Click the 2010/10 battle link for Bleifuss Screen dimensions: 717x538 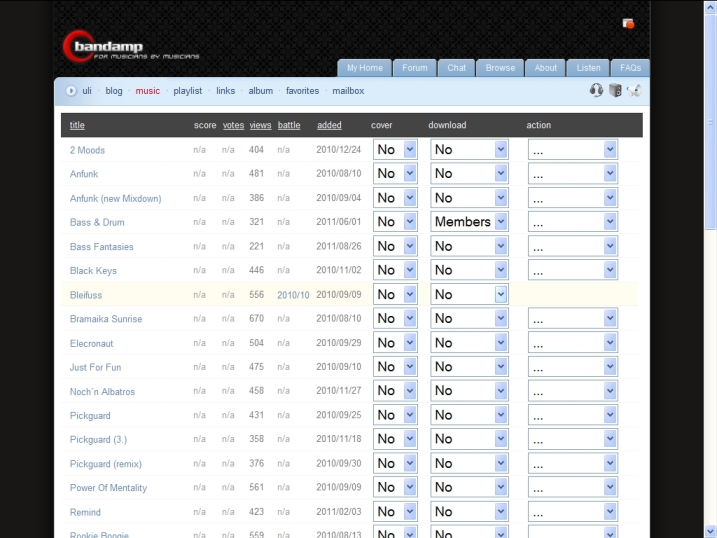[293, 295]
